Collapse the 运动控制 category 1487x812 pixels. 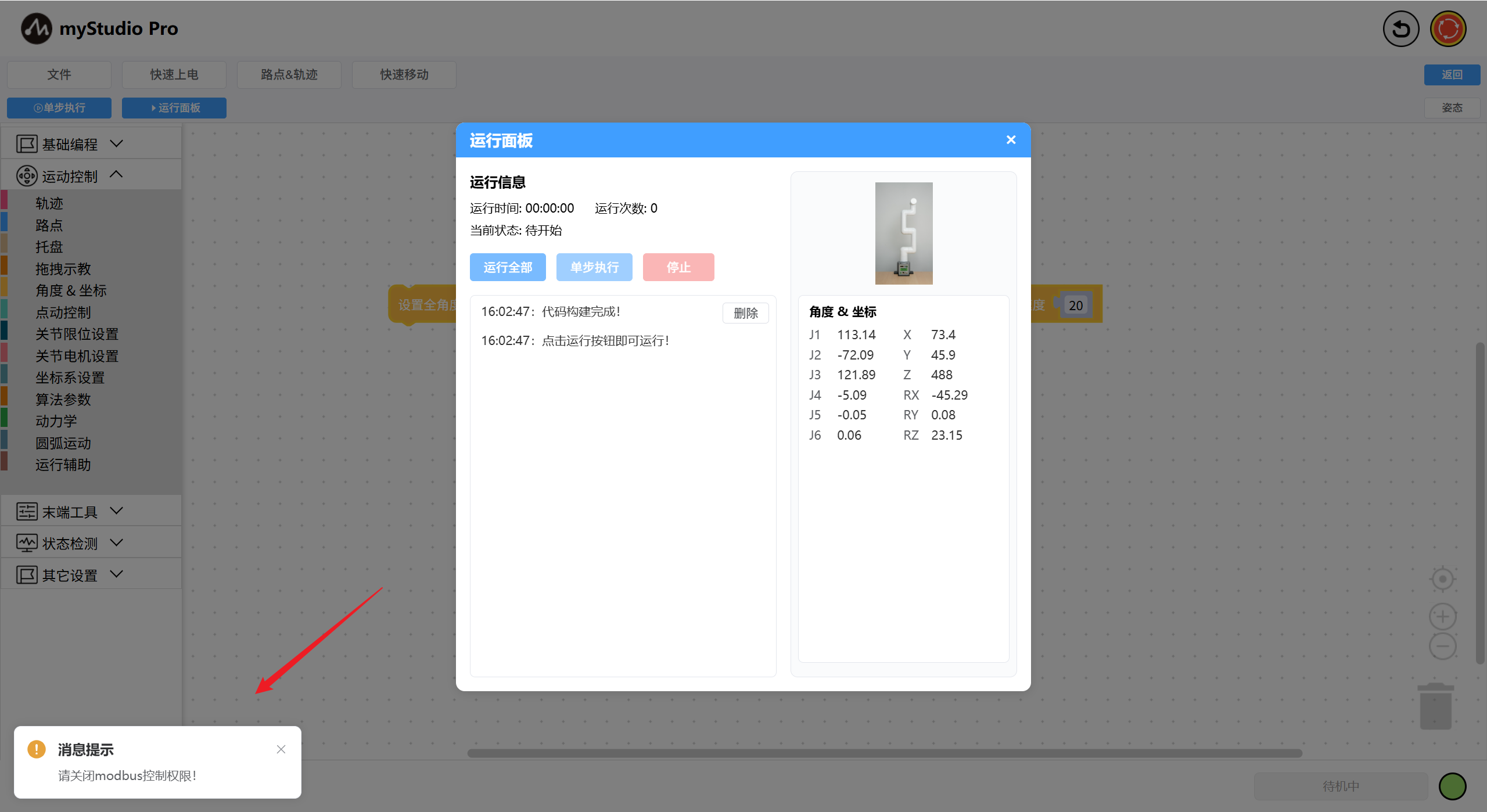[x=116, y=175]
